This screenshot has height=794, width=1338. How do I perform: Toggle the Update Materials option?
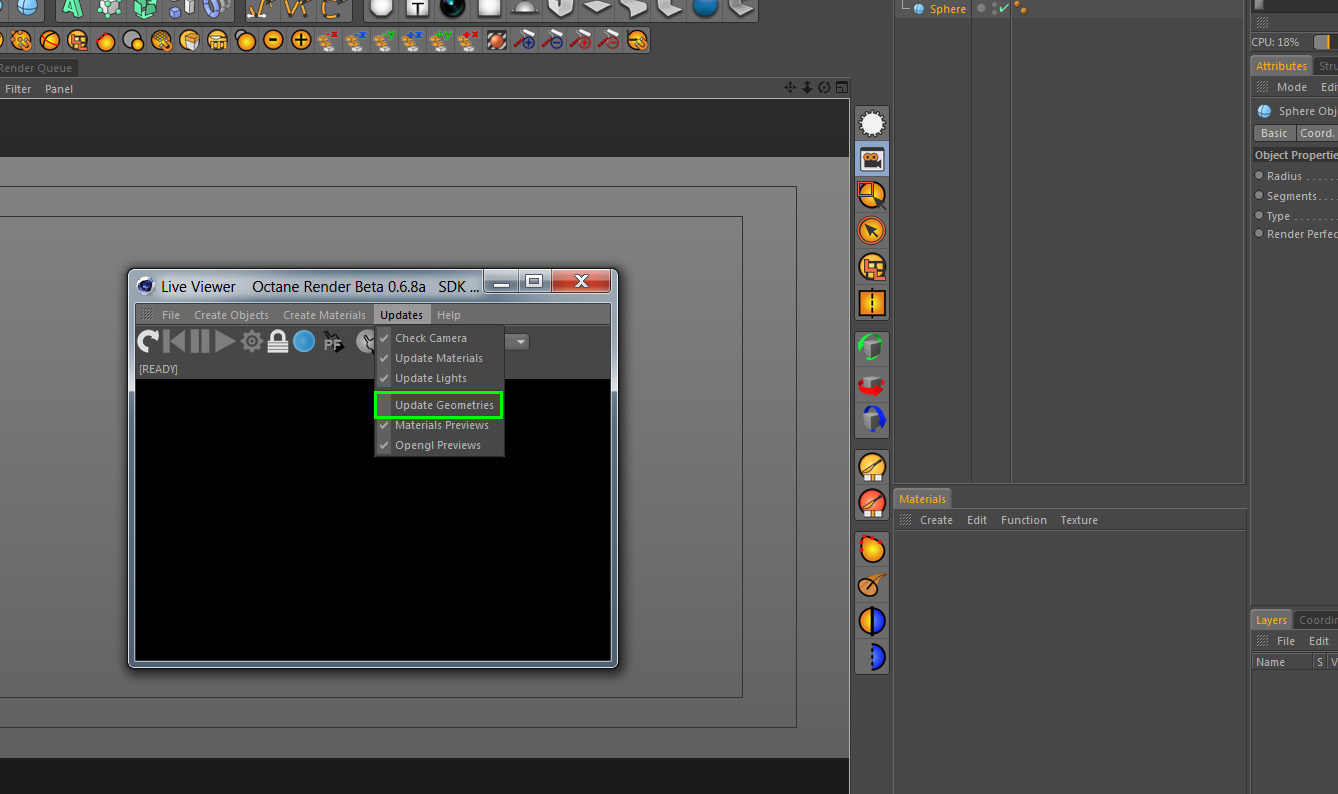click(x=439, y=358)
